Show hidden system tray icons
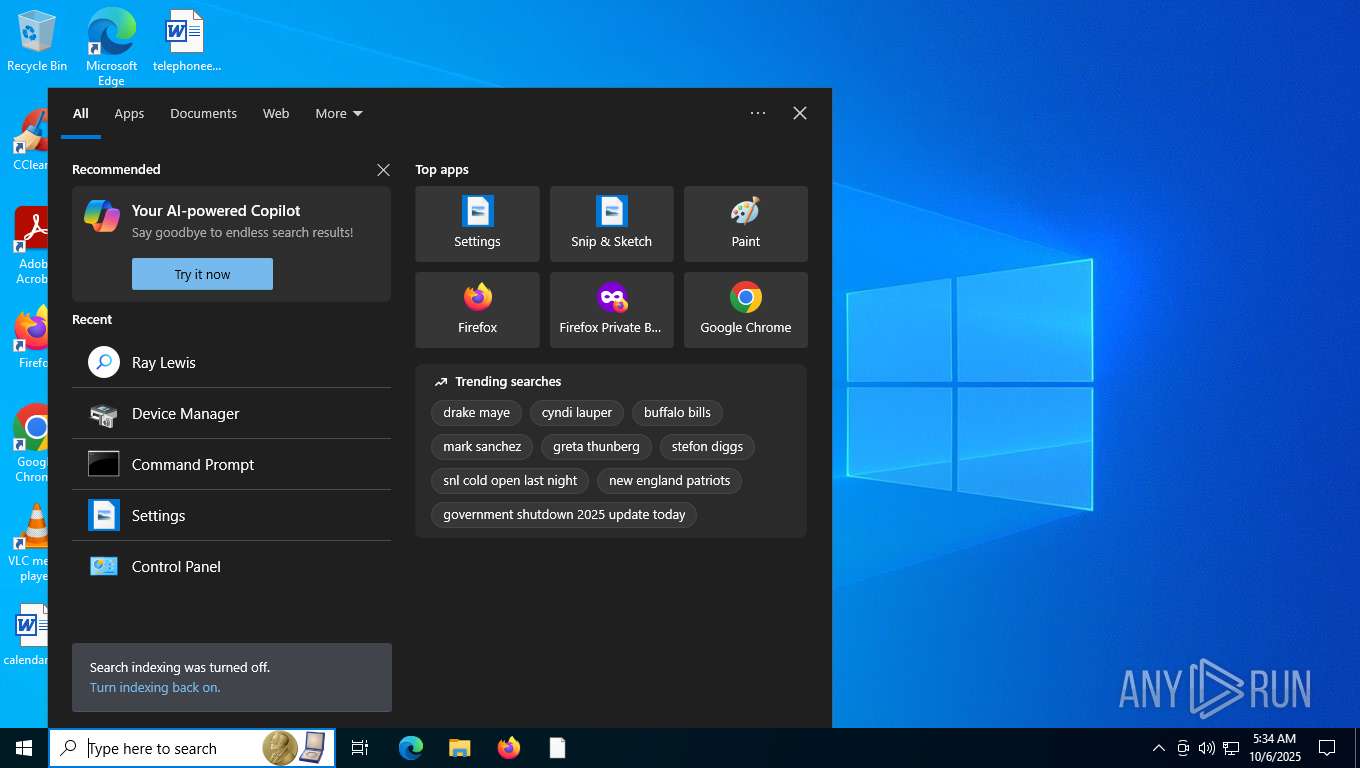This screenshot has width=1360, height=768. pos(1159,748)
